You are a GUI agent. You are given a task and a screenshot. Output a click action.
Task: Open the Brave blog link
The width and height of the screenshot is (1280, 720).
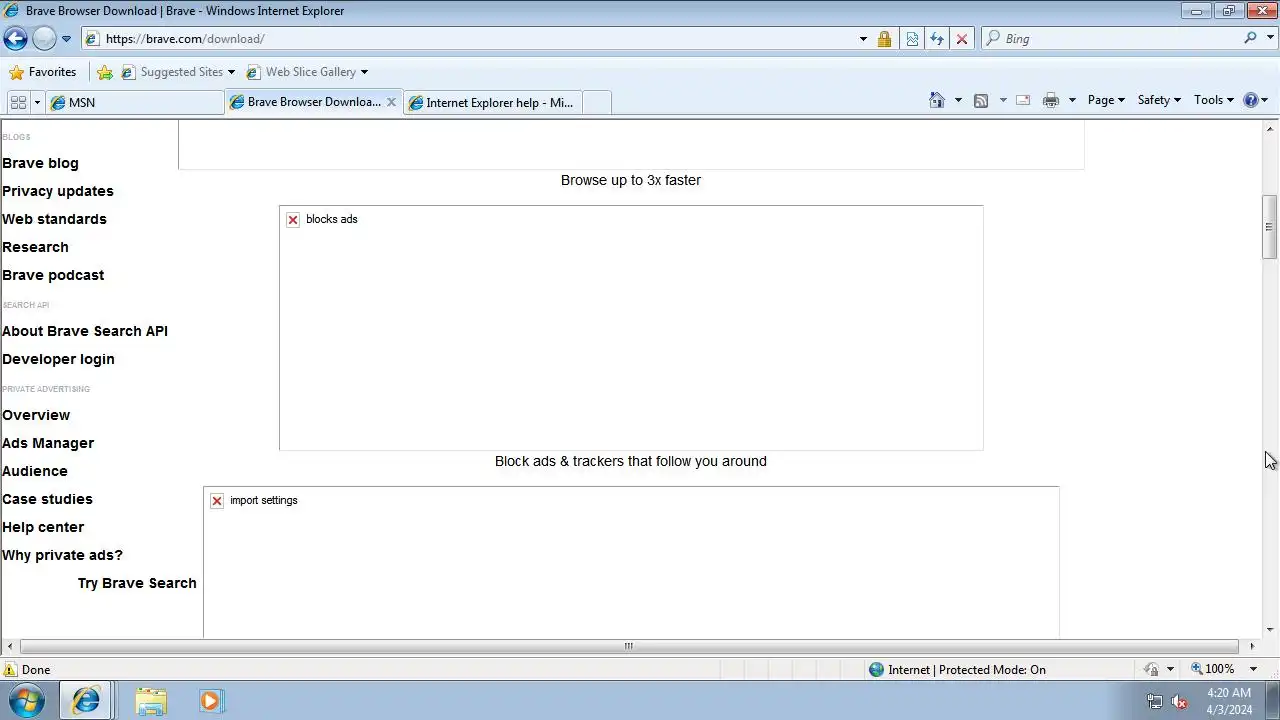40,163
